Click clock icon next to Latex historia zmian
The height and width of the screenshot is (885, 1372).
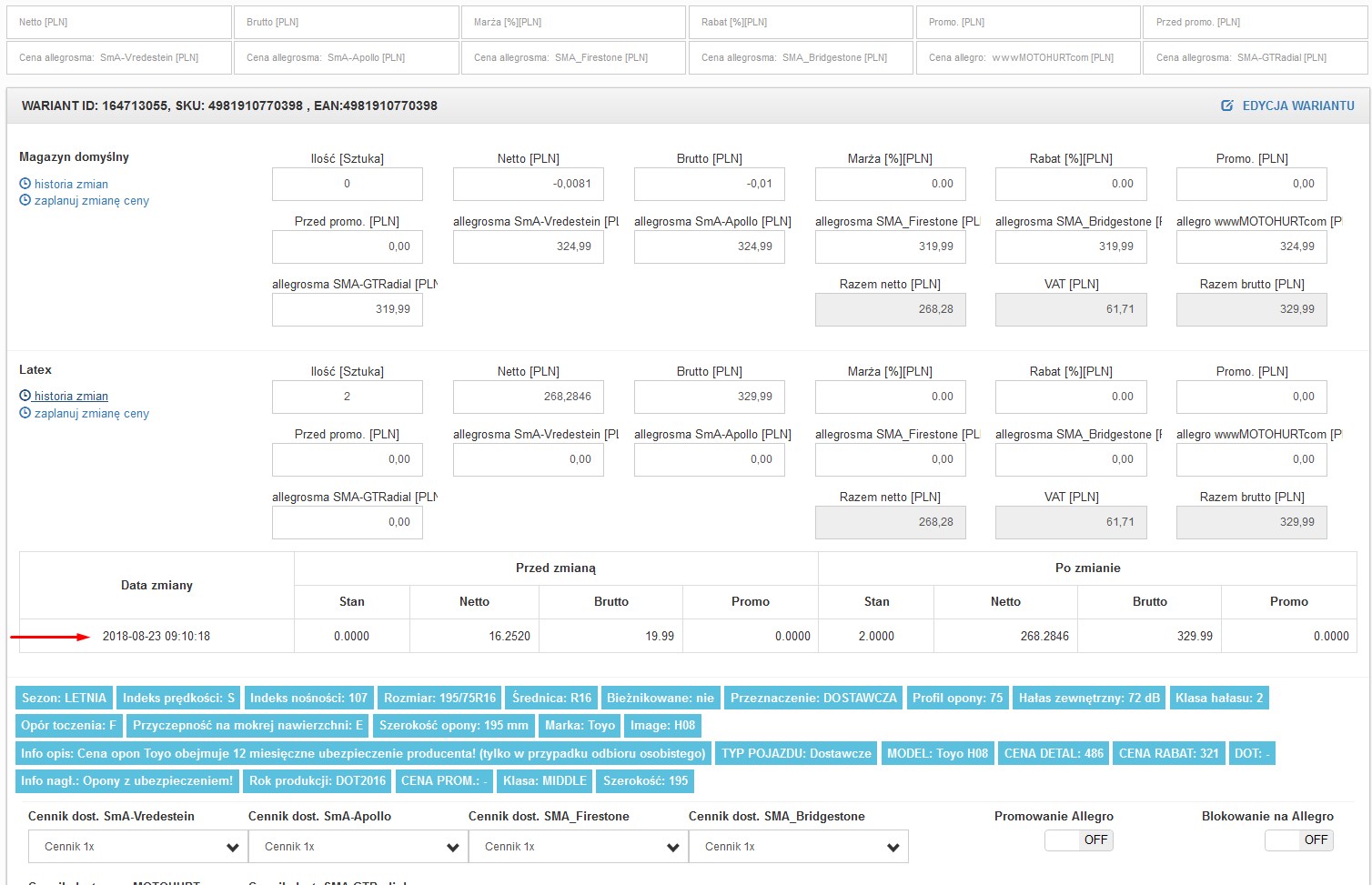coord(25,396)
